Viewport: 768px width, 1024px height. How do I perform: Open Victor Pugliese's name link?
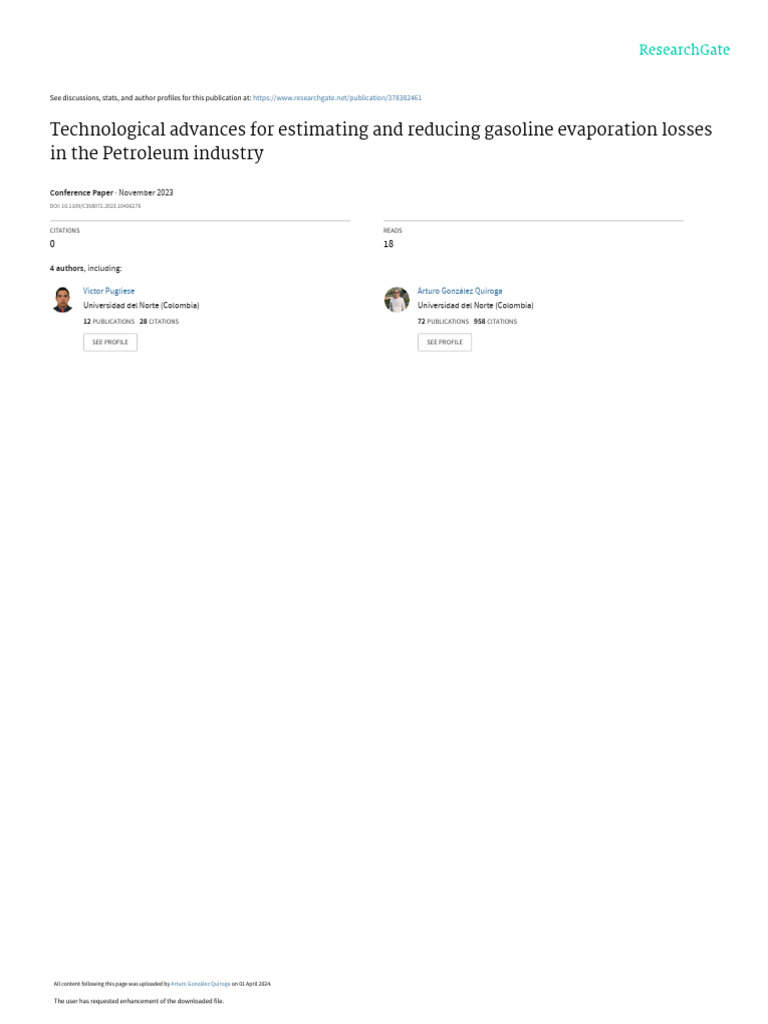[108, 291]
